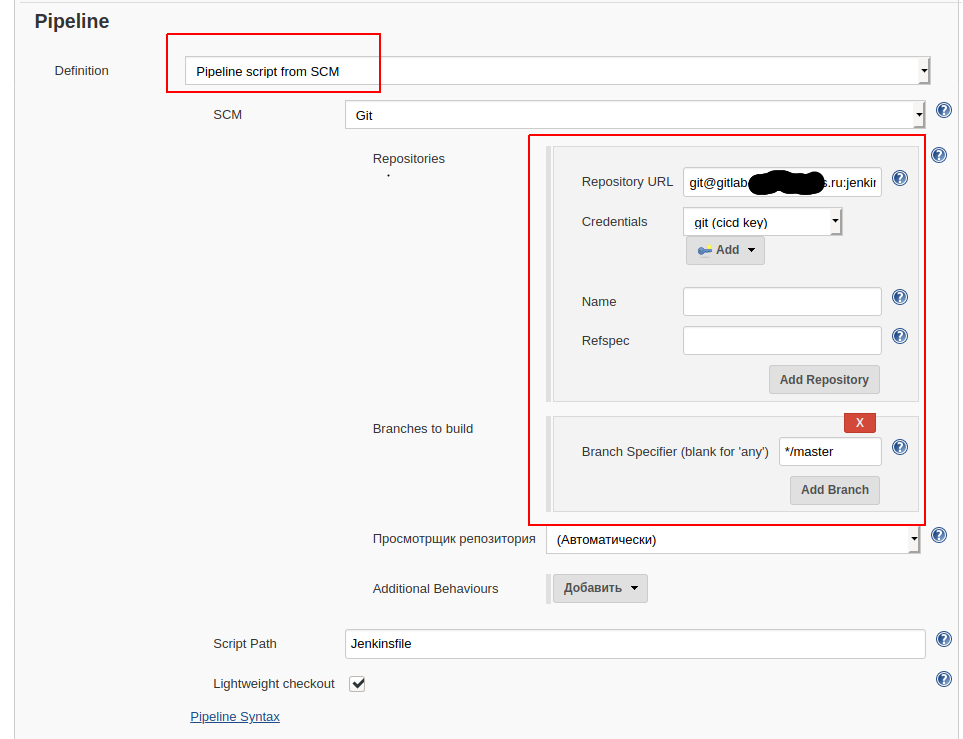The width and height of the screenshot is (963, 739).
Task: Expand the SCM Git dropdown
Action: (634, 115)
